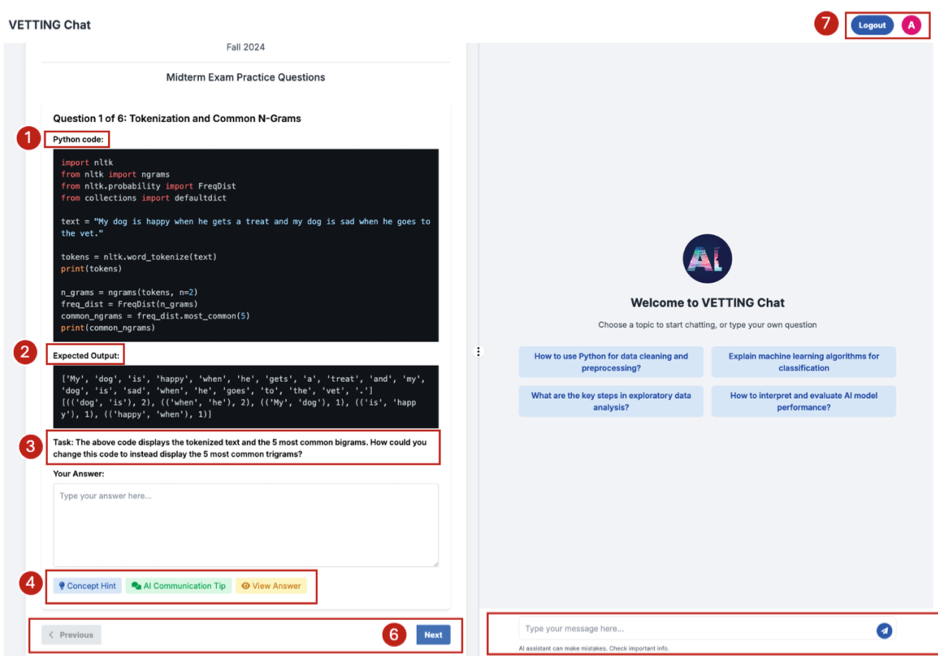Click the Concept Hint button
The image size is (938, 656).
coord(87,585)
